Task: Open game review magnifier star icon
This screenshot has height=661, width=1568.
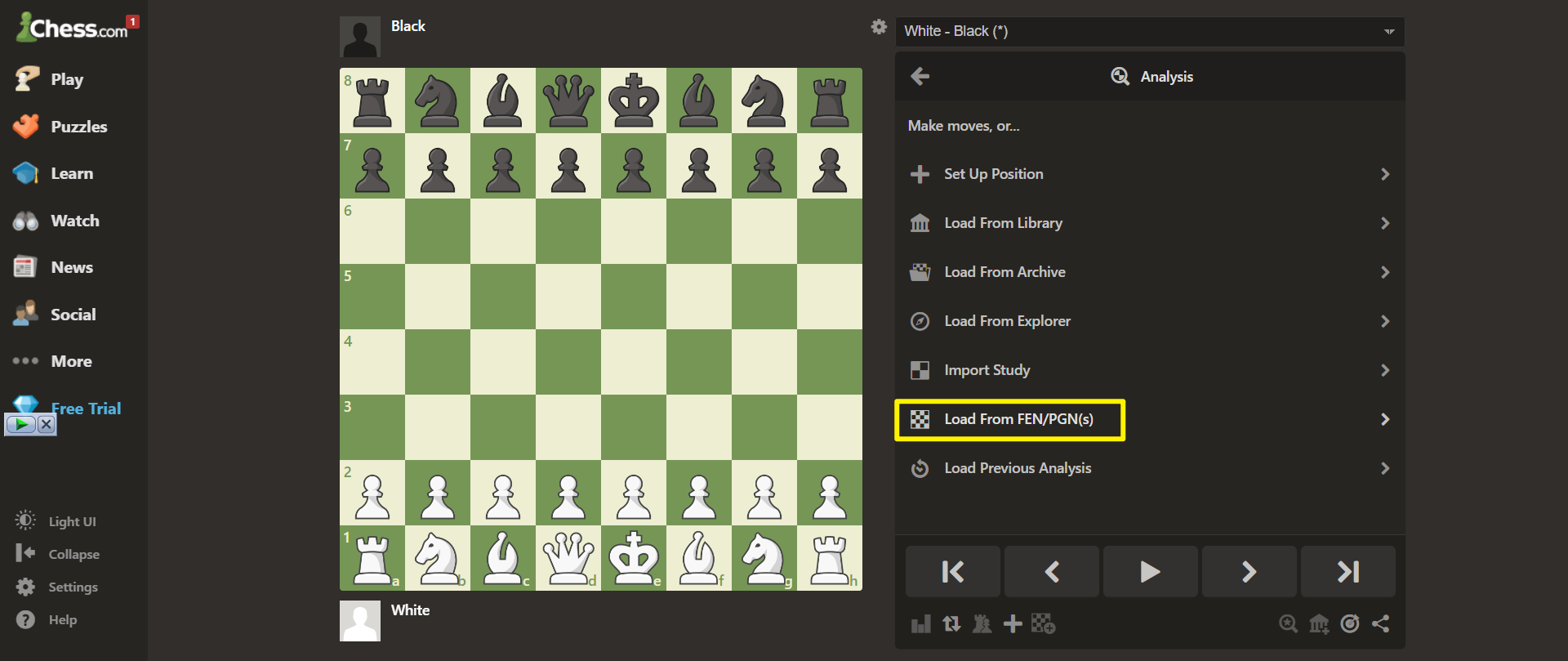Action: point(1288,624)
